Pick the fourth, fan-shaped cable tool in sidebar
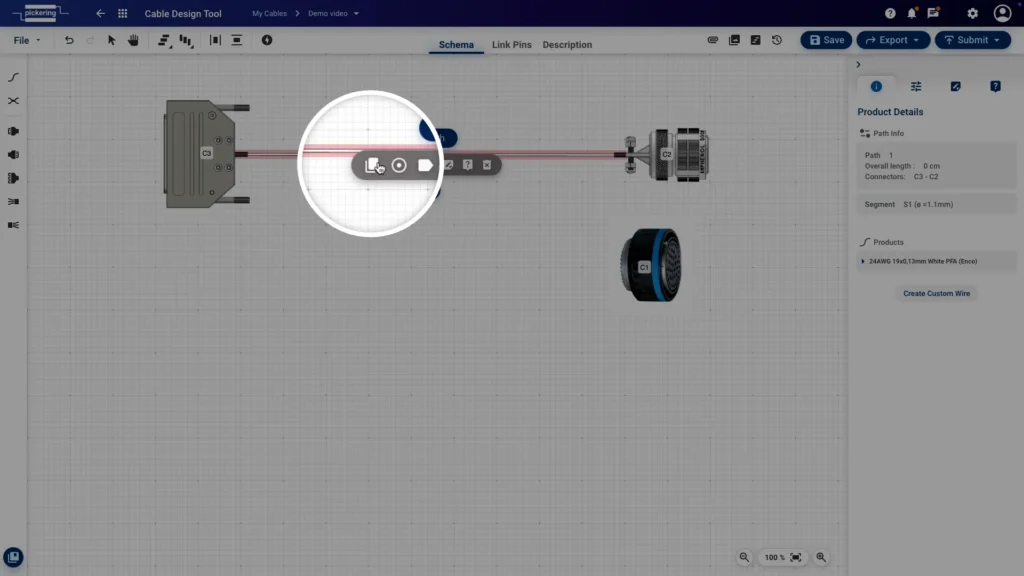This screenshot has width=1024, height=576. 13,202
